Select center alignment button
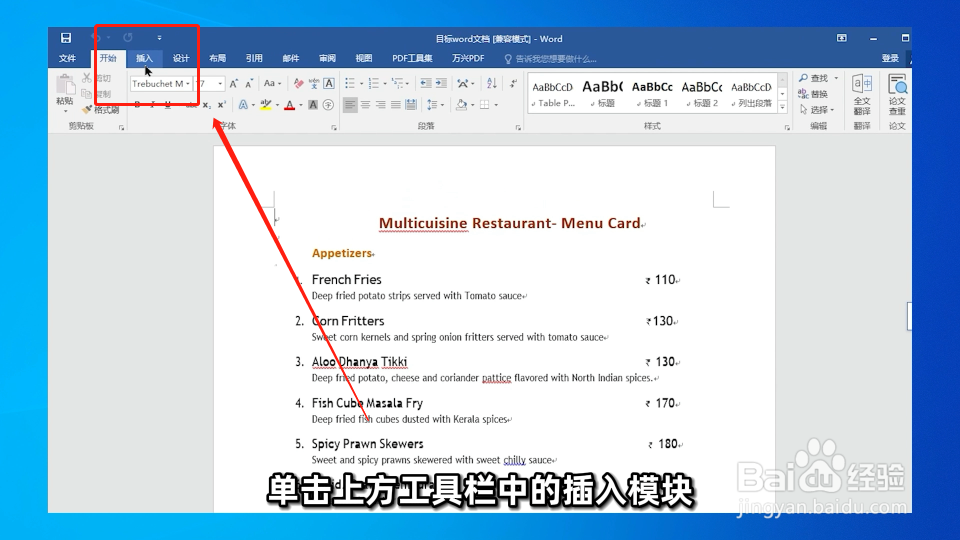Image resolution: width=960 pixels, height=540 pixels. click(x=365, y=105)
